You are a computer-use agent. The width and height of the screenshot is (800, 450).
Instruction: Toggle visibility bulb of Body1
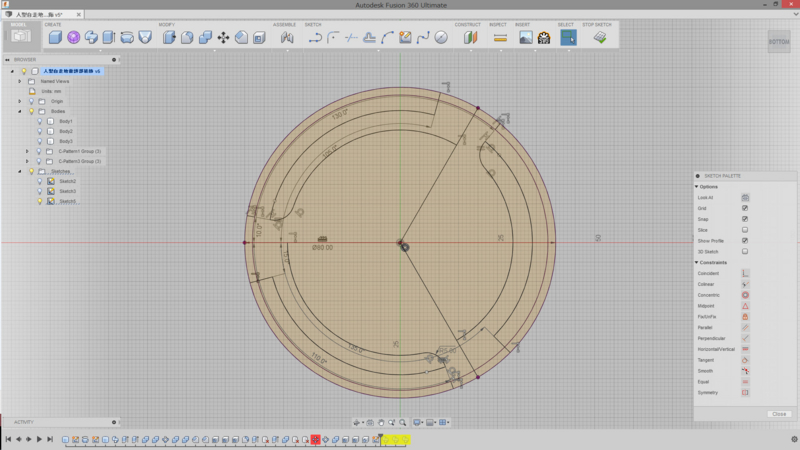[x=40, y=121]
